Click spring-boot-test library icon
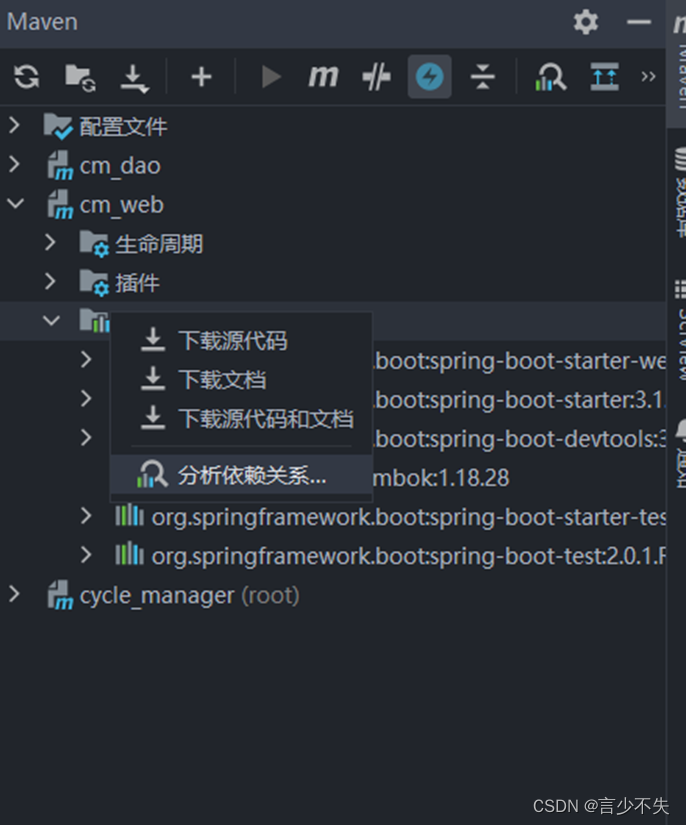The image size is (686, 825). (x=129, y=555)
